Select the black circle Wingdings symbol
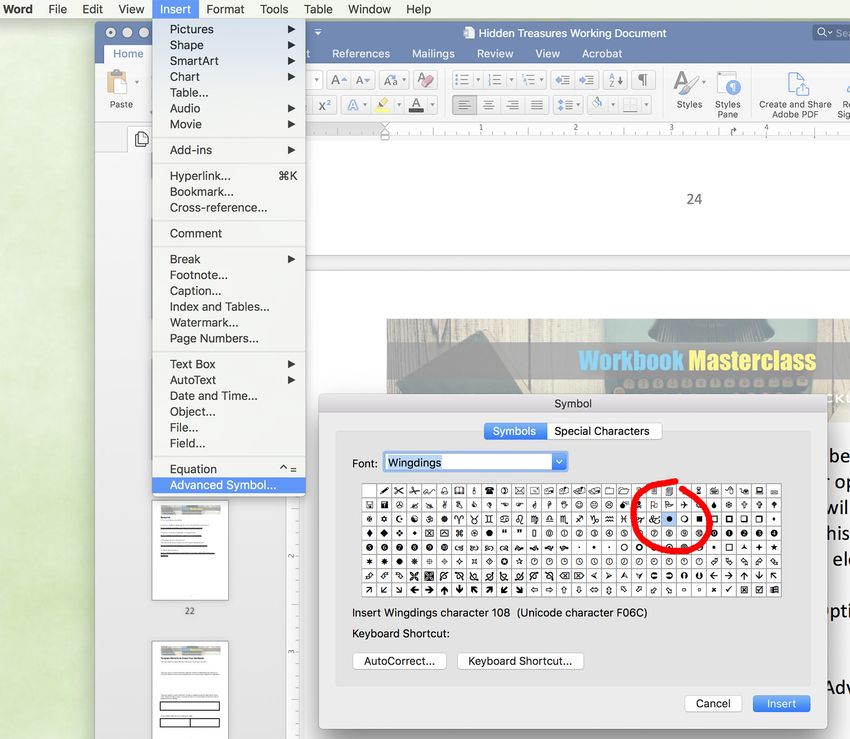Viewport: 850px width, 739px height. point(669,519)
